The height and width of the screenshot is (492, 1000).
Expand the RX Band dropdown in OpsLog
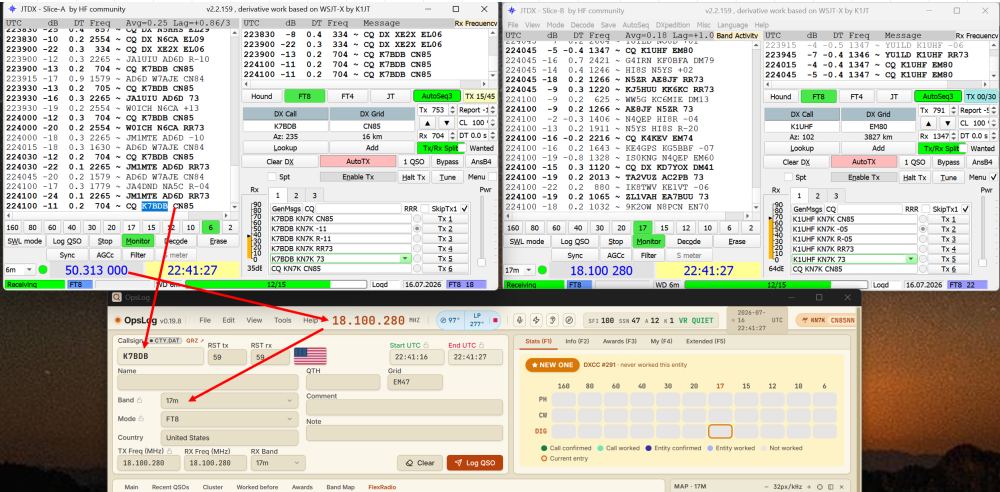coord(274,463)
